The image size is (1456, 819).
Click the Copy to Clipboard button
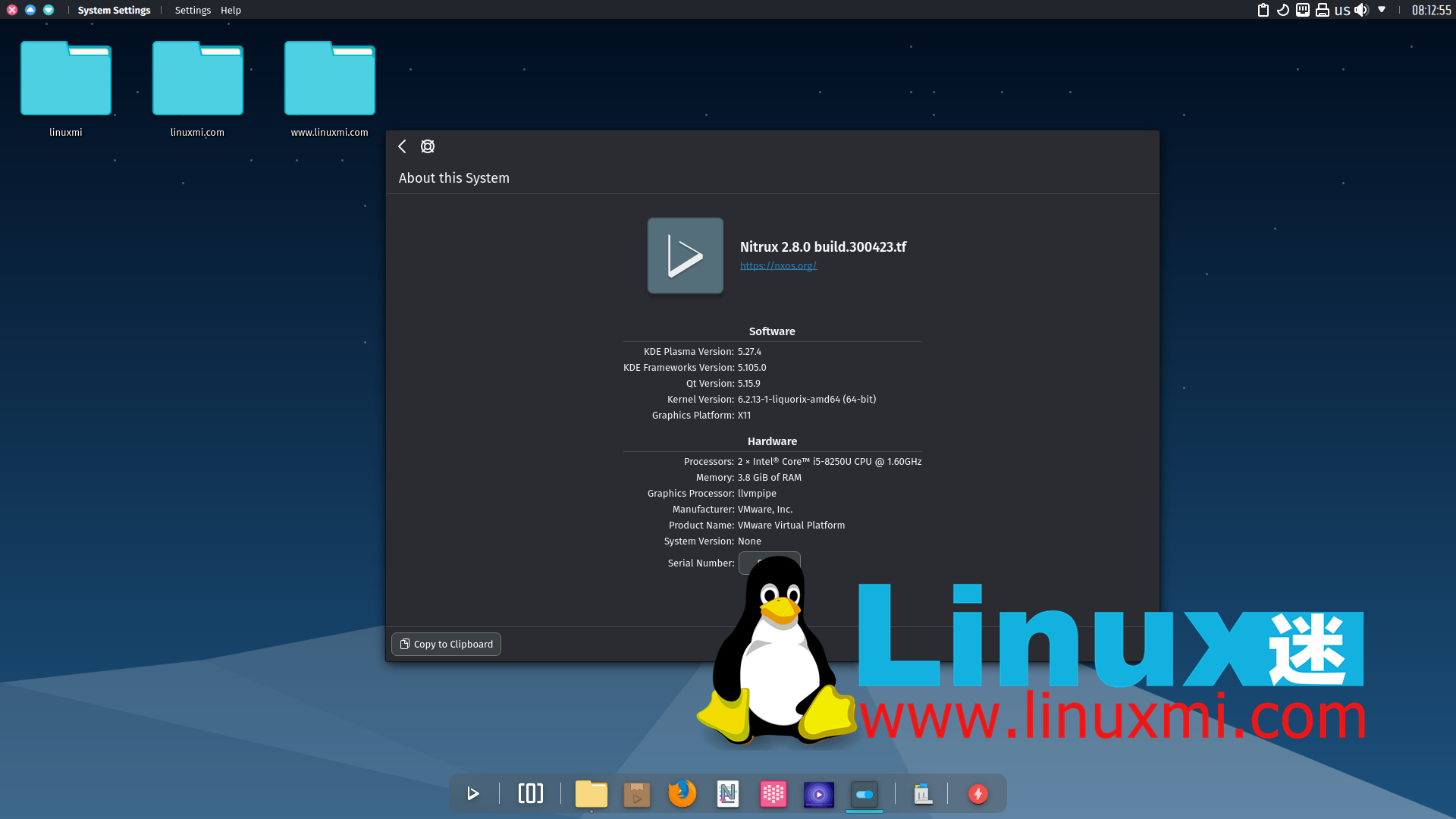446,644
